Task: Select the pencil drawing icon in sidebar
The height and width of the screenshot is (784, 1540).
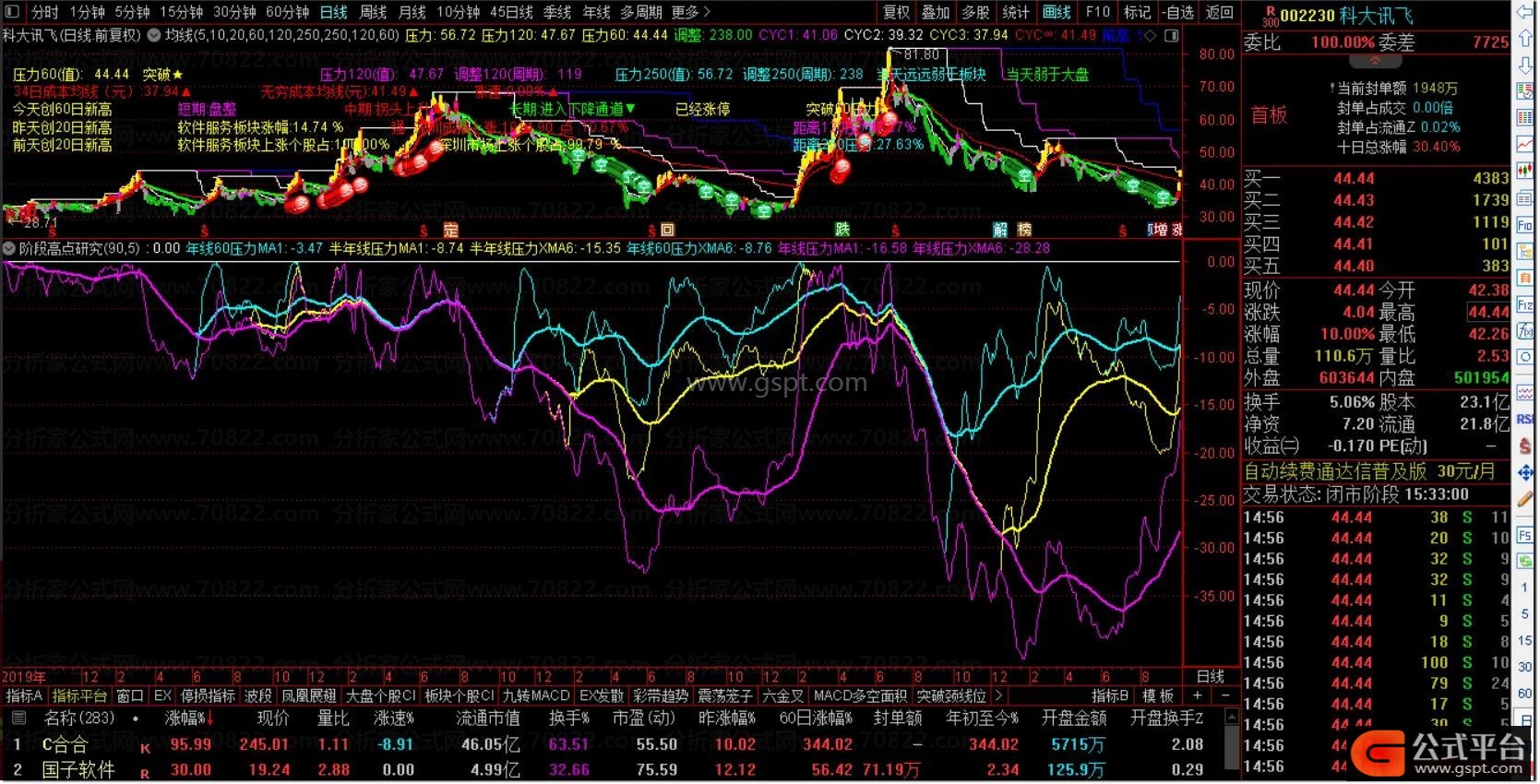Action: tap(1525, 499)
